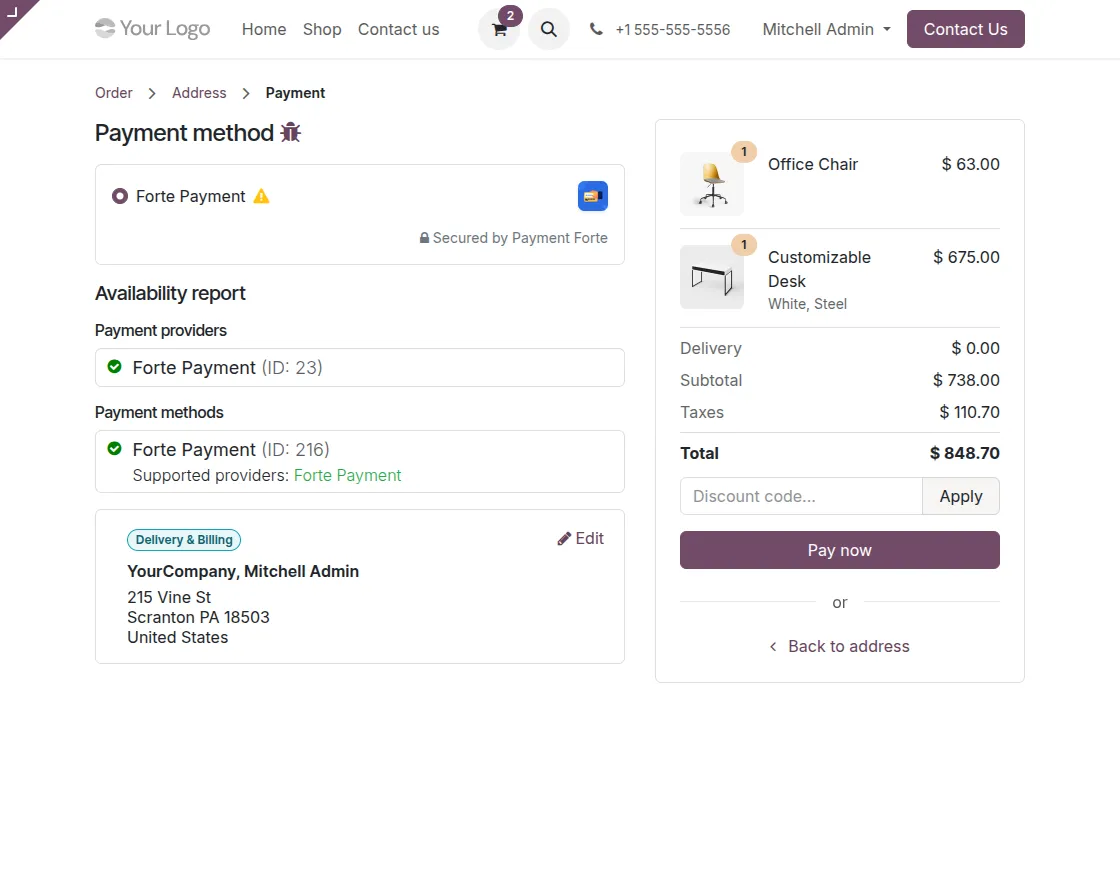The height and width of the screenshot is (880, 1120).
Task: Click the Forte Payment supported providers link
Action: click(348, 475)
